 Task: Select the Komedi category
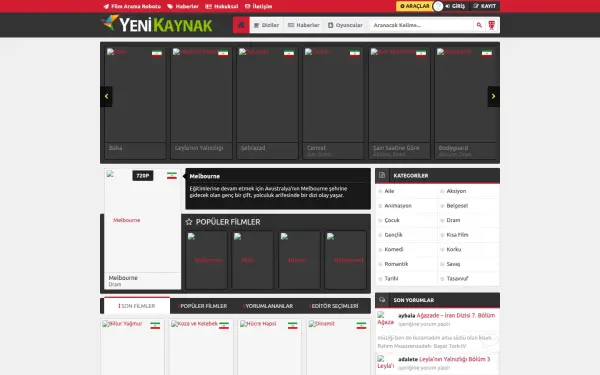pos(394,249)
